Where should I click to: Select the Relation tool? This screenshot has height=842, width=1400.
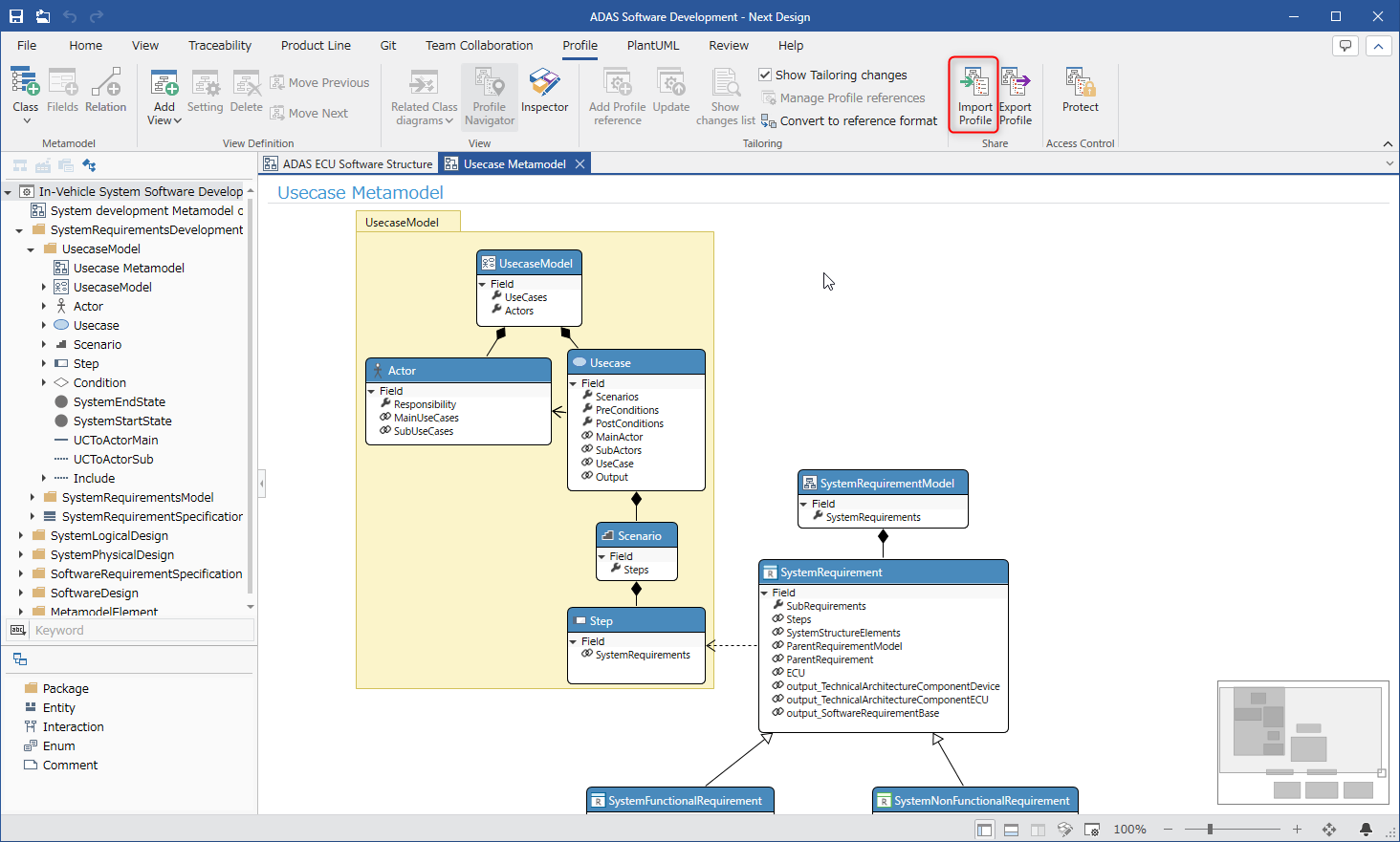(x=105, y=91)
